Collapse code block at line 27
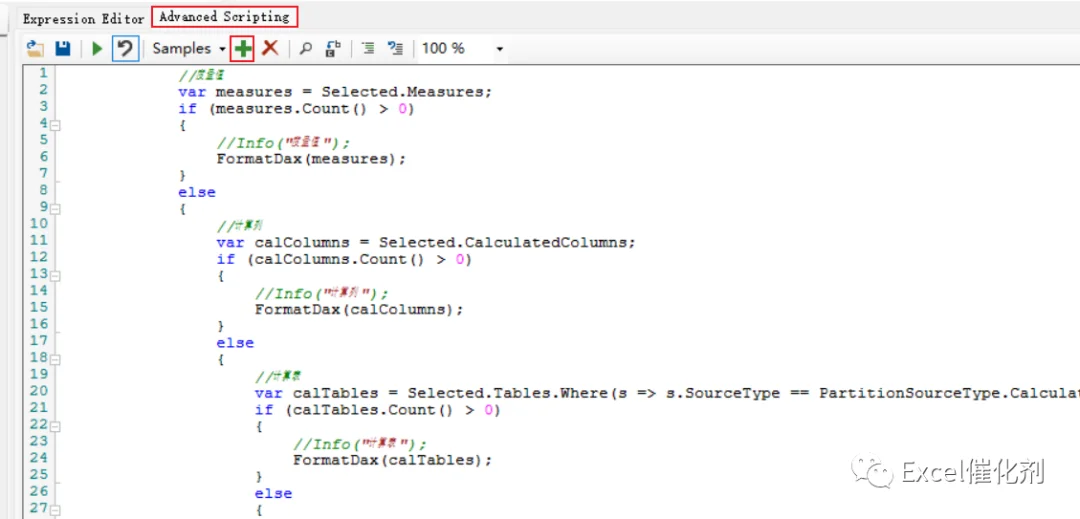 pos(55,511)
